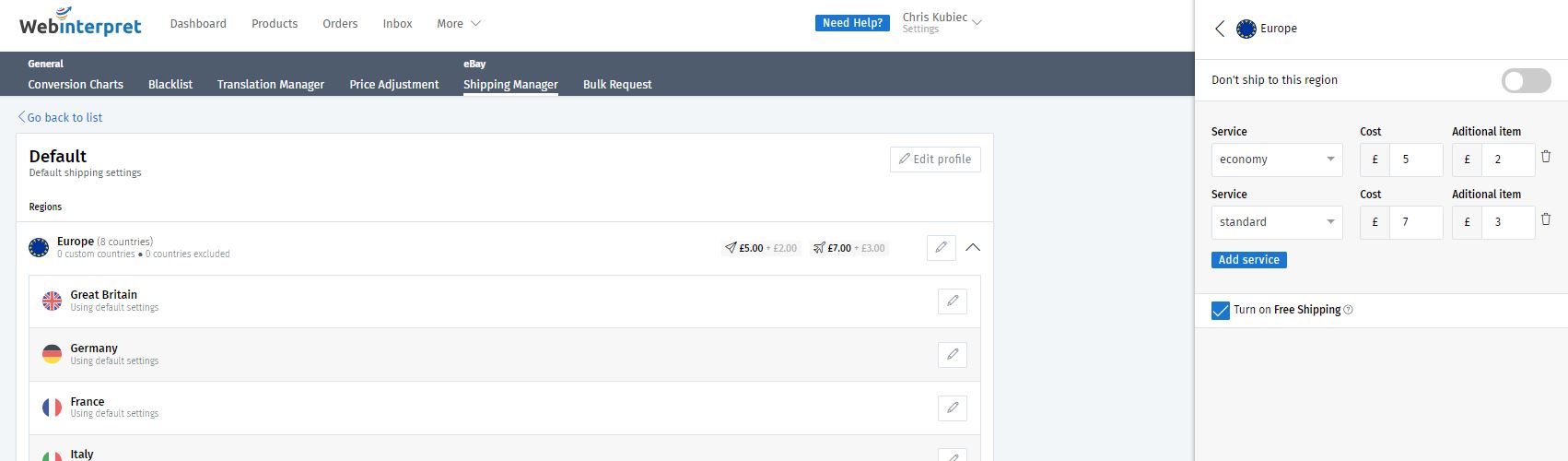Open the Chris Kubiec account menu
This screenshot has height=461, width=1568.
[x=942, y=22]
